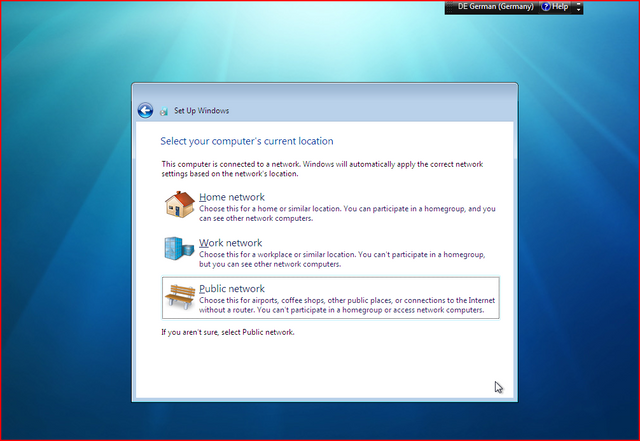Click the text 'If you aren't sure, select Public network.'
This screenshot has height=441, width=640.
click(228, 332)
